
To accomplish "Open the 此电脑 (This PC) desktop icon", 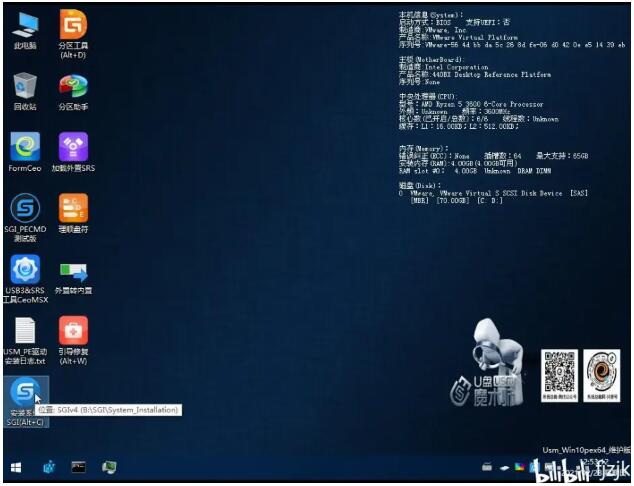I will click(25, 25).
